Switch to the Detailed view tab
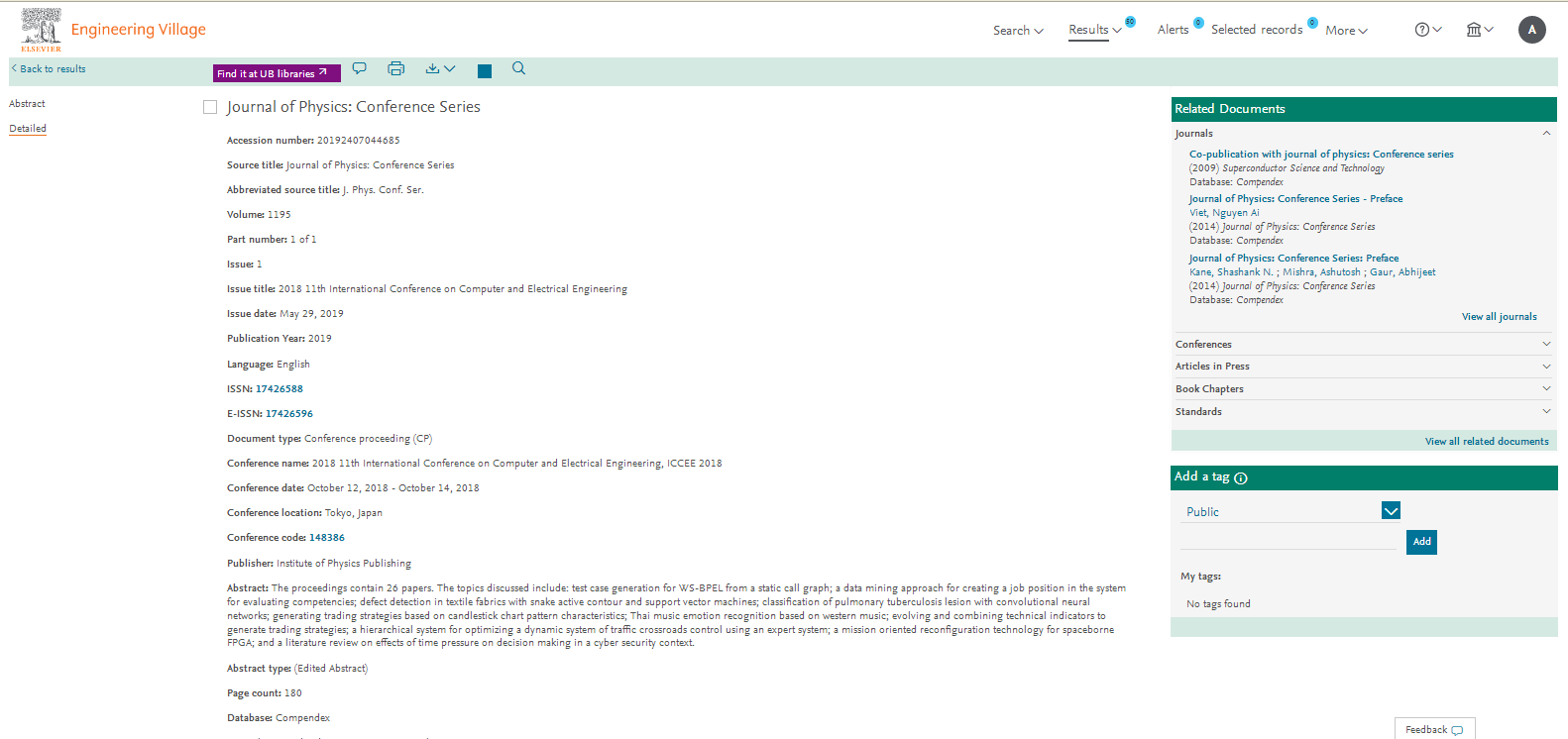 [x=28, y=129]
